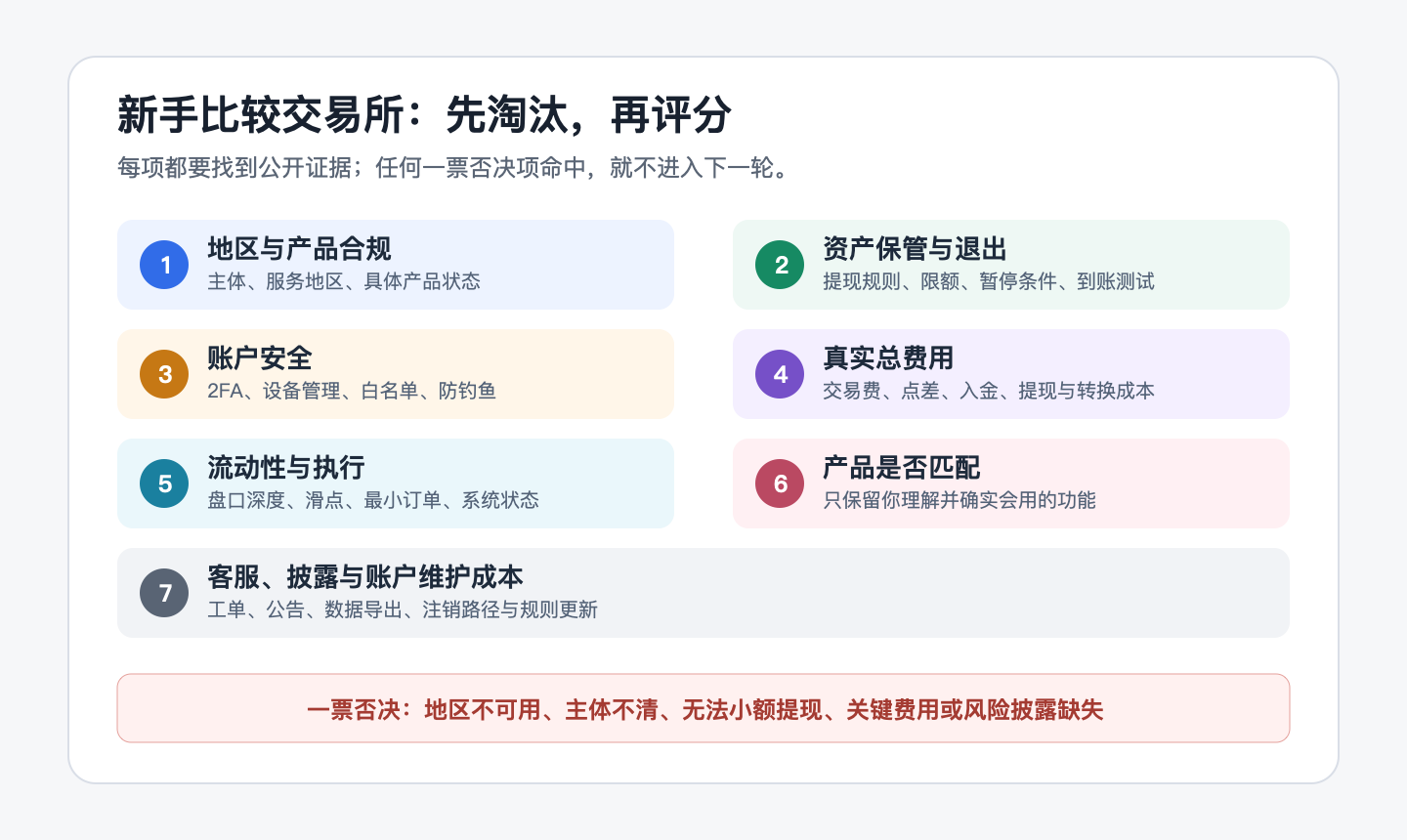Click the subtitle 提现规则、限额、暂停条件、到账测试
Screen dimensions: 1407x840
pyautogui.click(x=989, y=281)
